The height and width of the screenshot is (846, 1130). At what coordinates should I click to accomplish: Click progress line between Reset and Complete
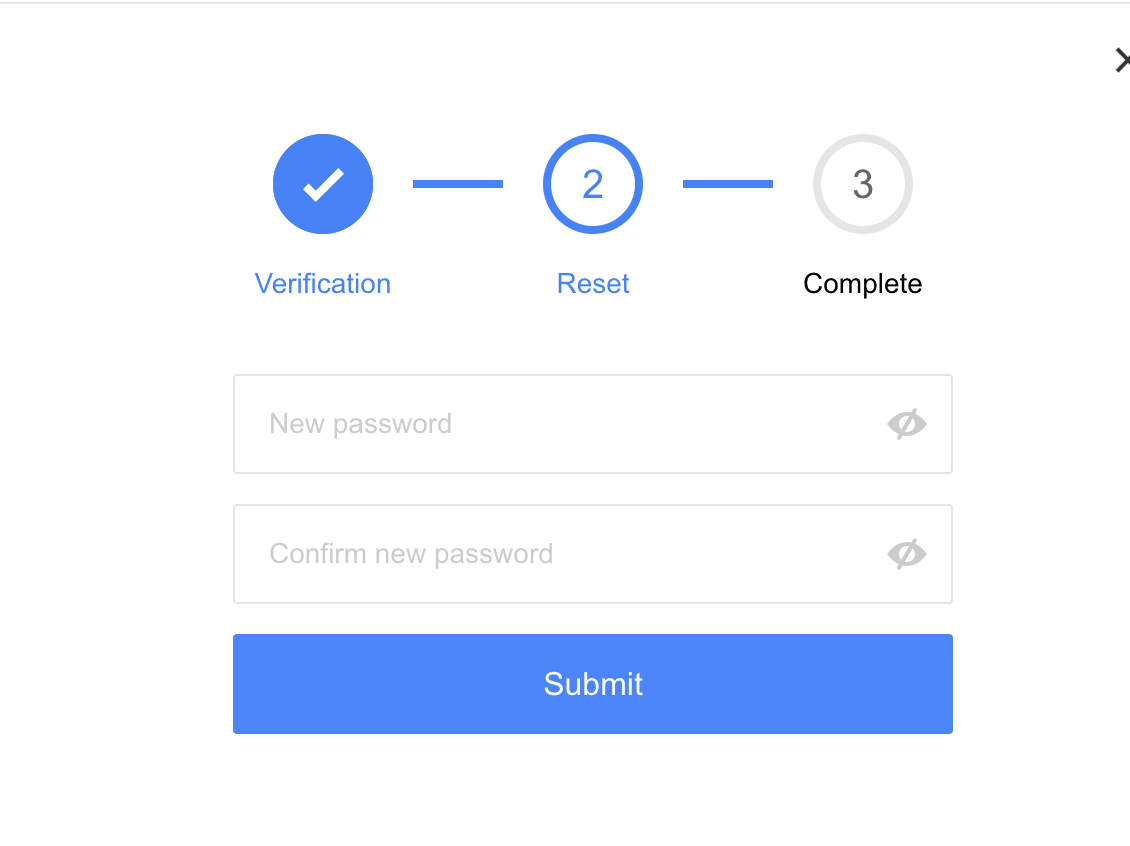pos(728,184)
